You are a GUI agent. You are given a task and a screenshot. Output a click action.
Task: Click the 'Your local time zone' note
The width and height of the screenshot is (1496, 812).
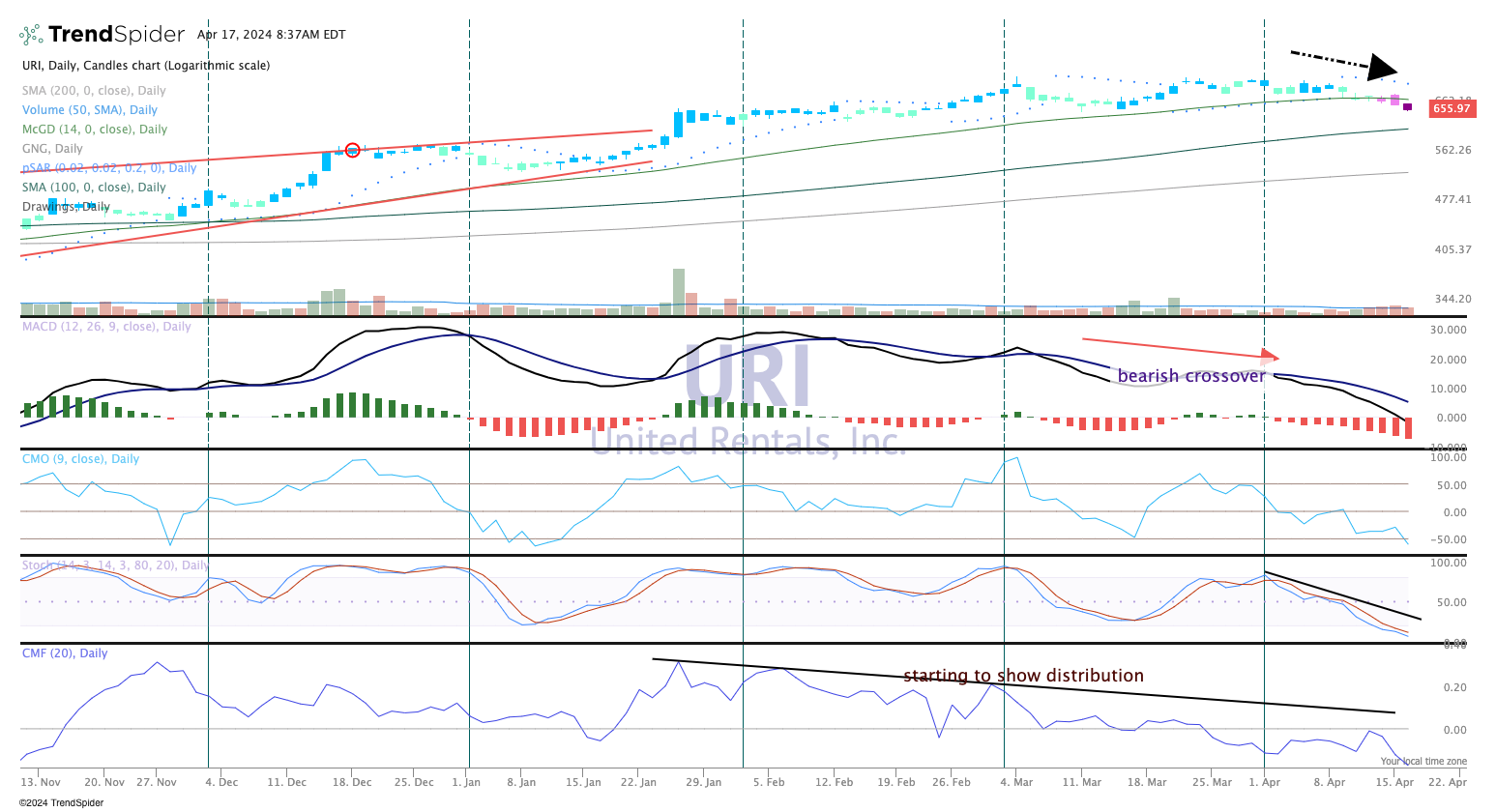1423,762
